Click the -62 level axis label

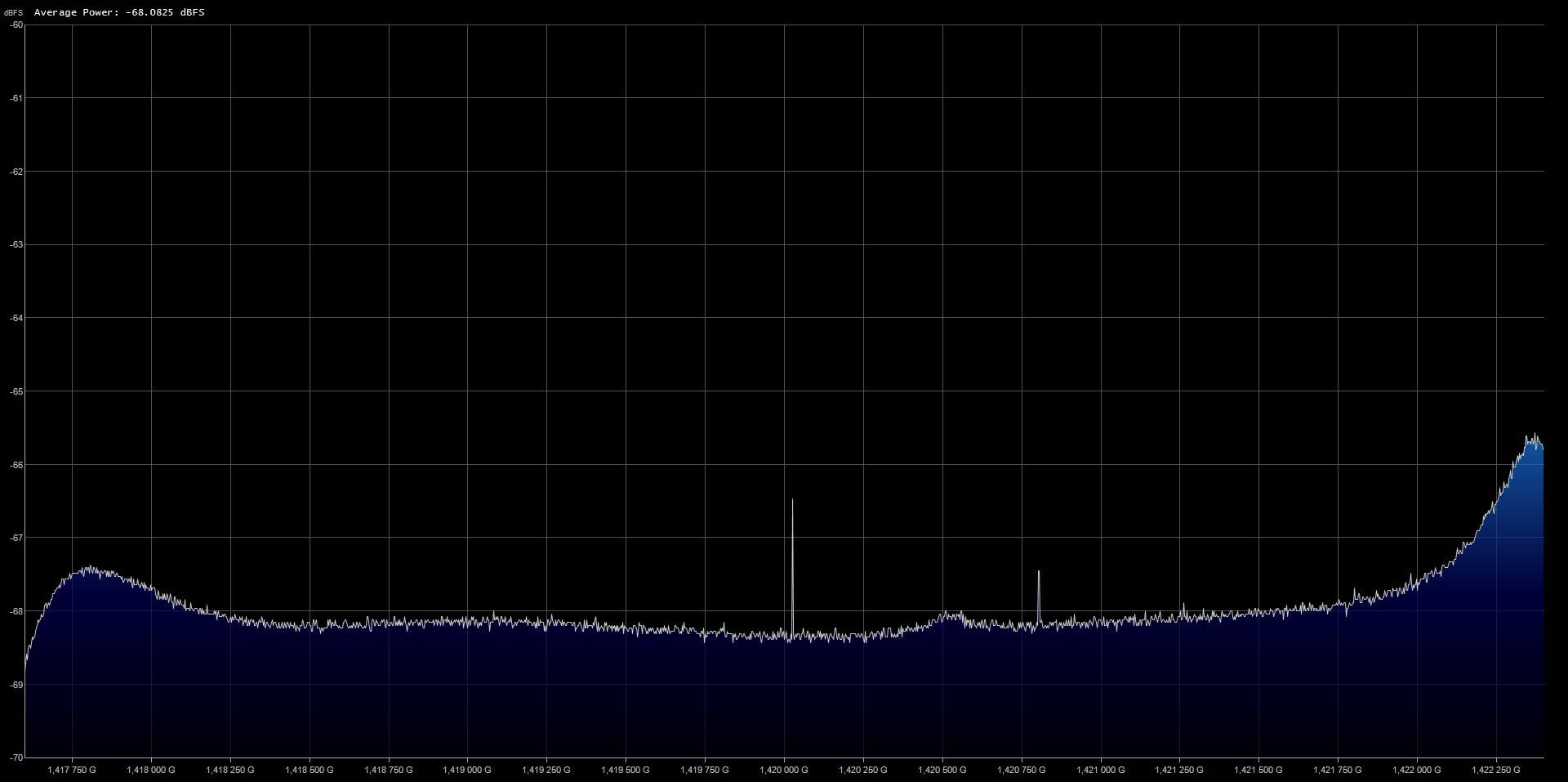(x=16, y=172)
